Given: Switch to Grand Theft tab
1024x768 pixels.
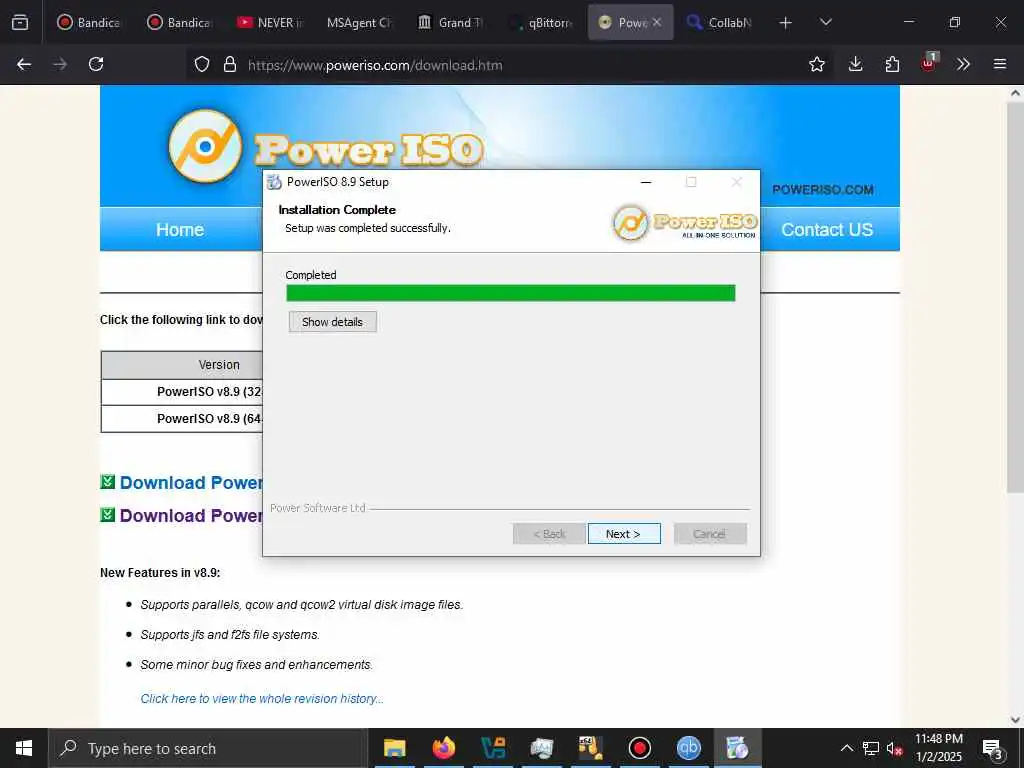Looking at the screenshot, I should pos(449,23).
